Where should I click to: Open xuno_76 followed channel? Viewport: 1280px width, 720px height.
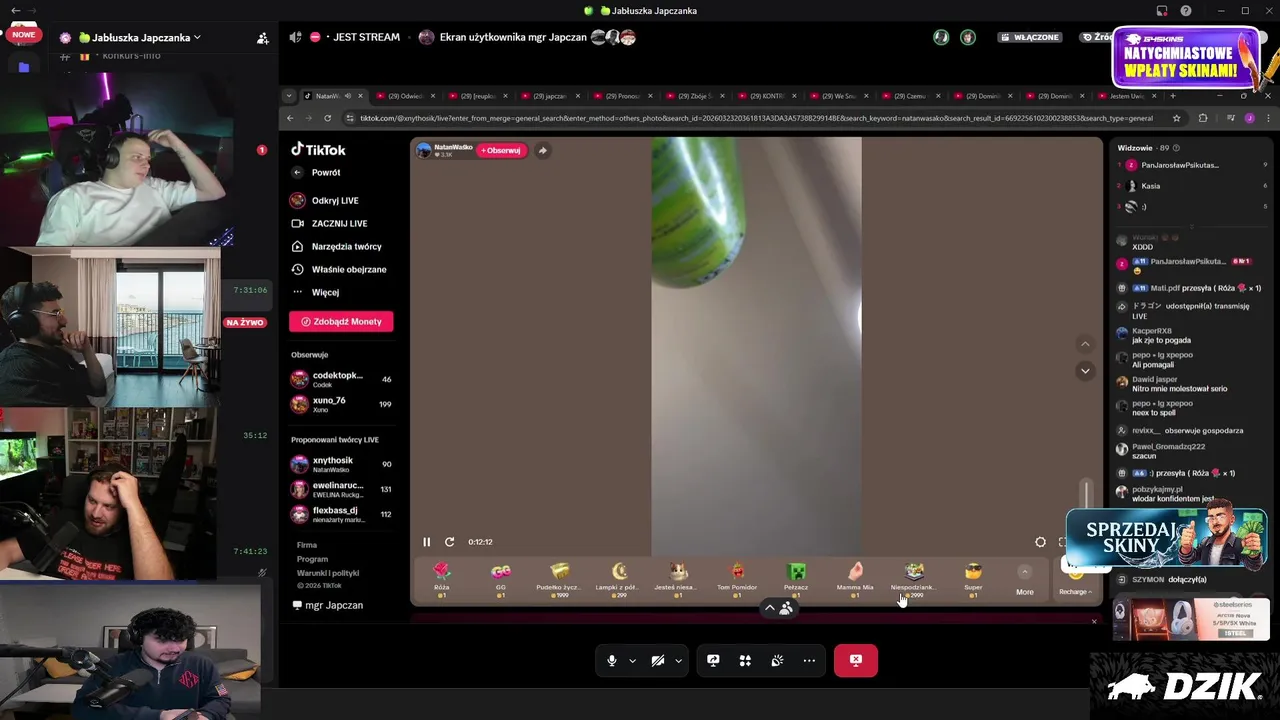point(341,404)
